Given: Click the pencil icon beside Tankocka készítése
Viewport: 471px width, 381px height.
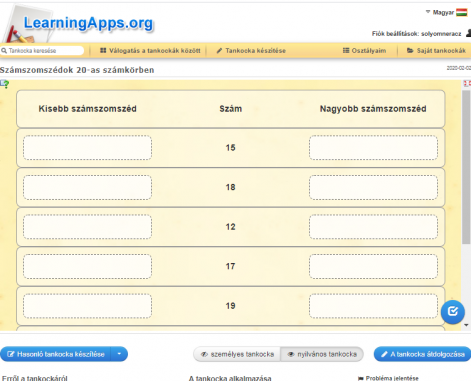Looking at the screenshot, I should pos(219,51).
